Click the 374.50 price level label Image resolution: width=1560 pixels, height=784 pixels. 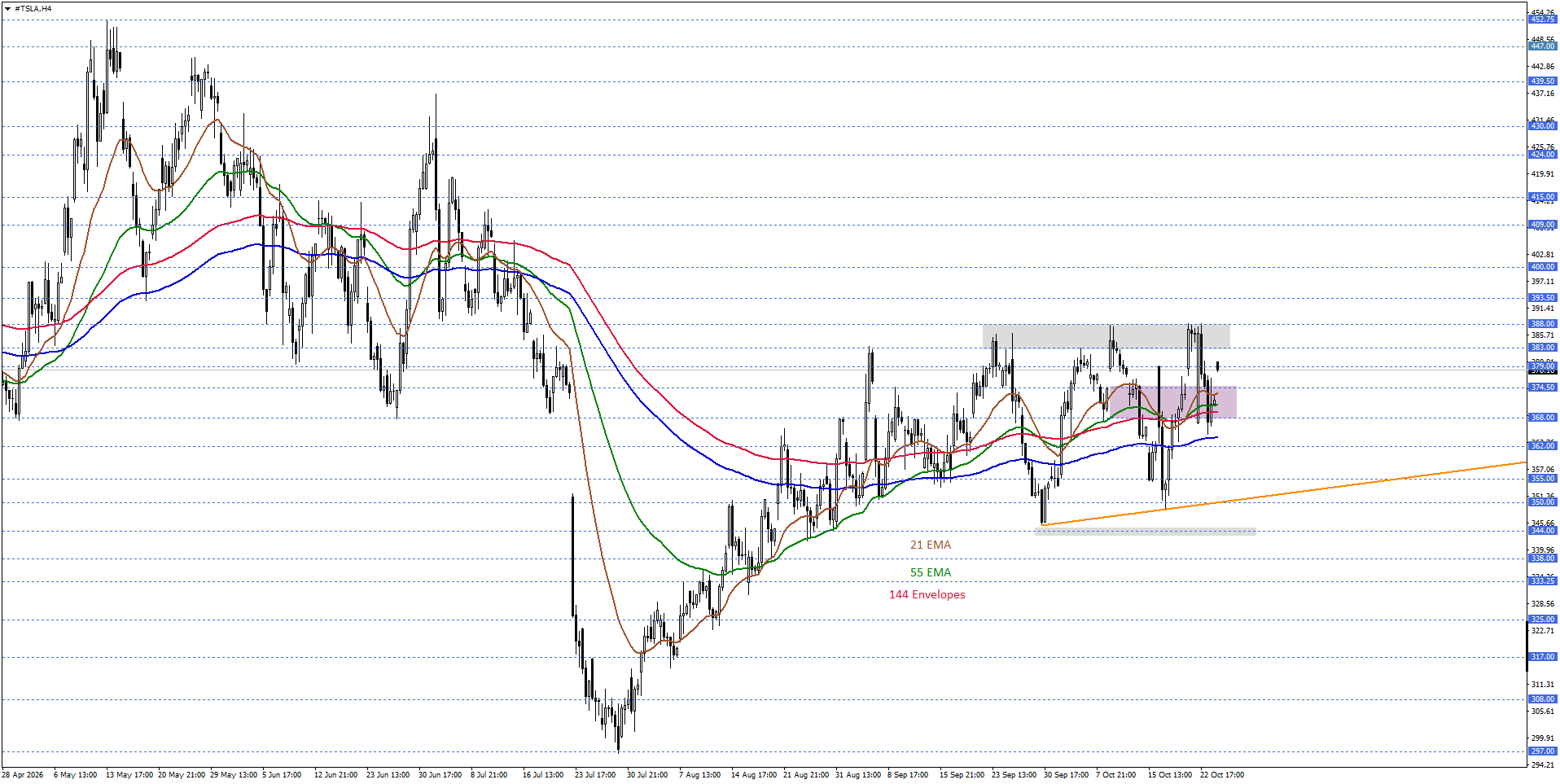(1543, 388)
